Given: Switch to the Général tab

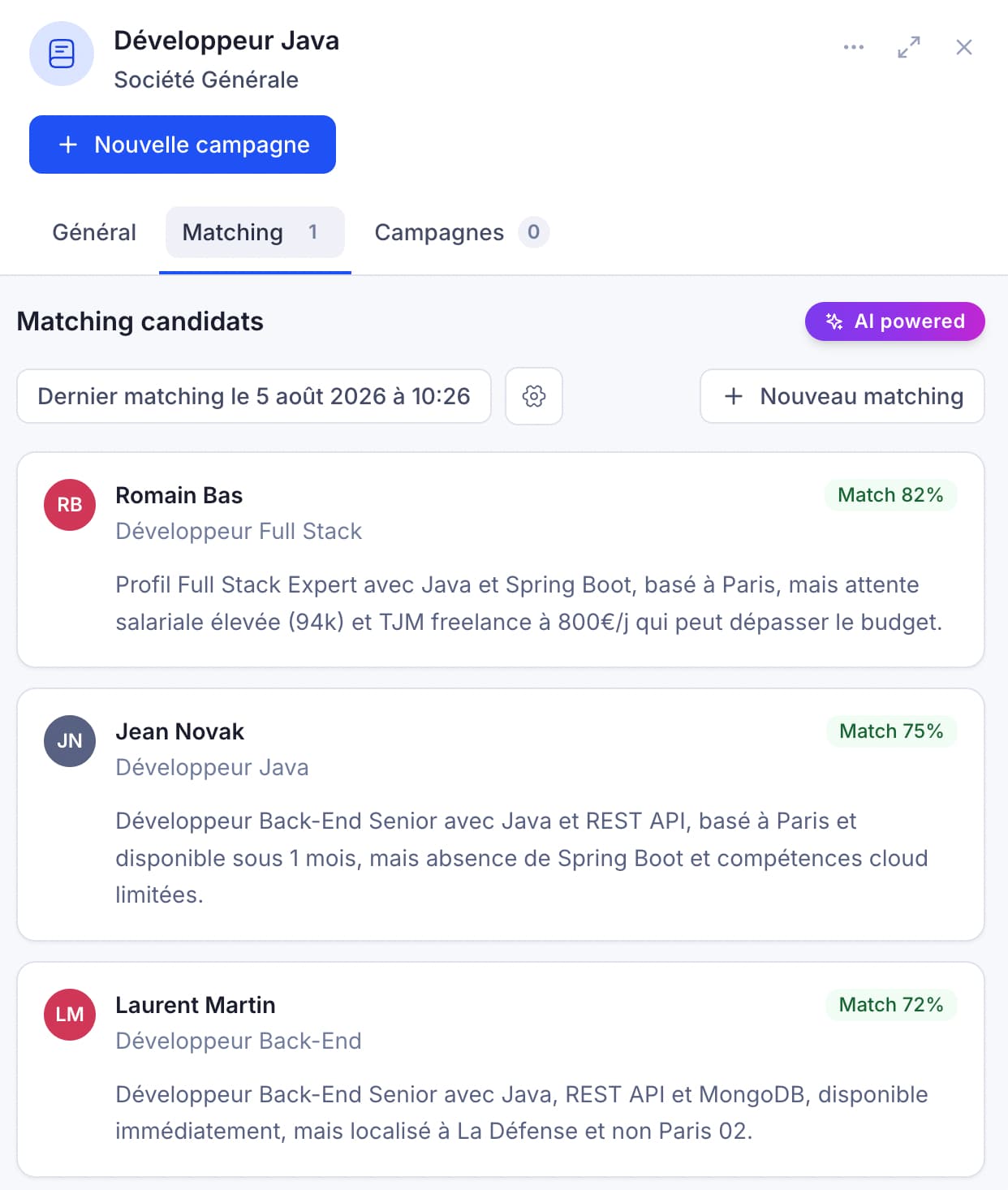Looking at the screenshot, I should tap(94, 232).
